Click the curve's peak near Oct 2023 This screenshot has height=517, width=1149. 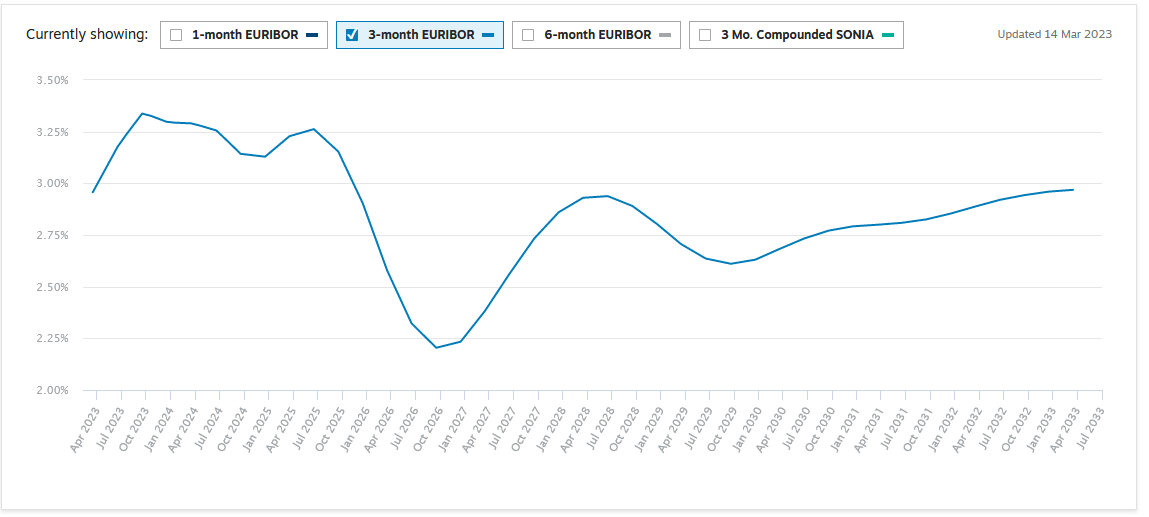pyautogui.click(x=142, y=113)
